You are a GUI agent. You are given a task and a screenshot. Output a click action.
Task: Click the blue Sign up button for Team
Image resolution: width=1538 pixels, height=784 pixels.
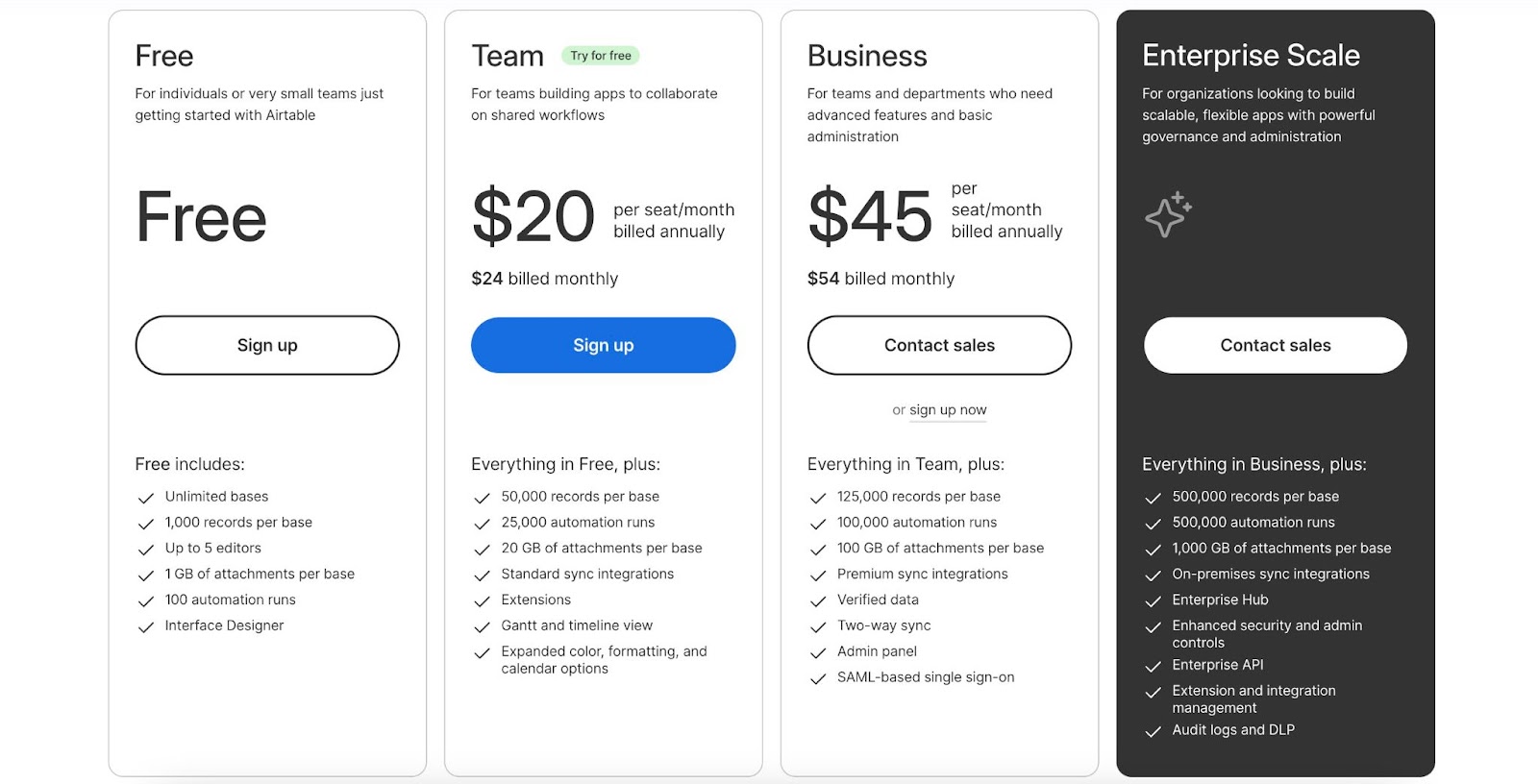(x=603, y=345)
